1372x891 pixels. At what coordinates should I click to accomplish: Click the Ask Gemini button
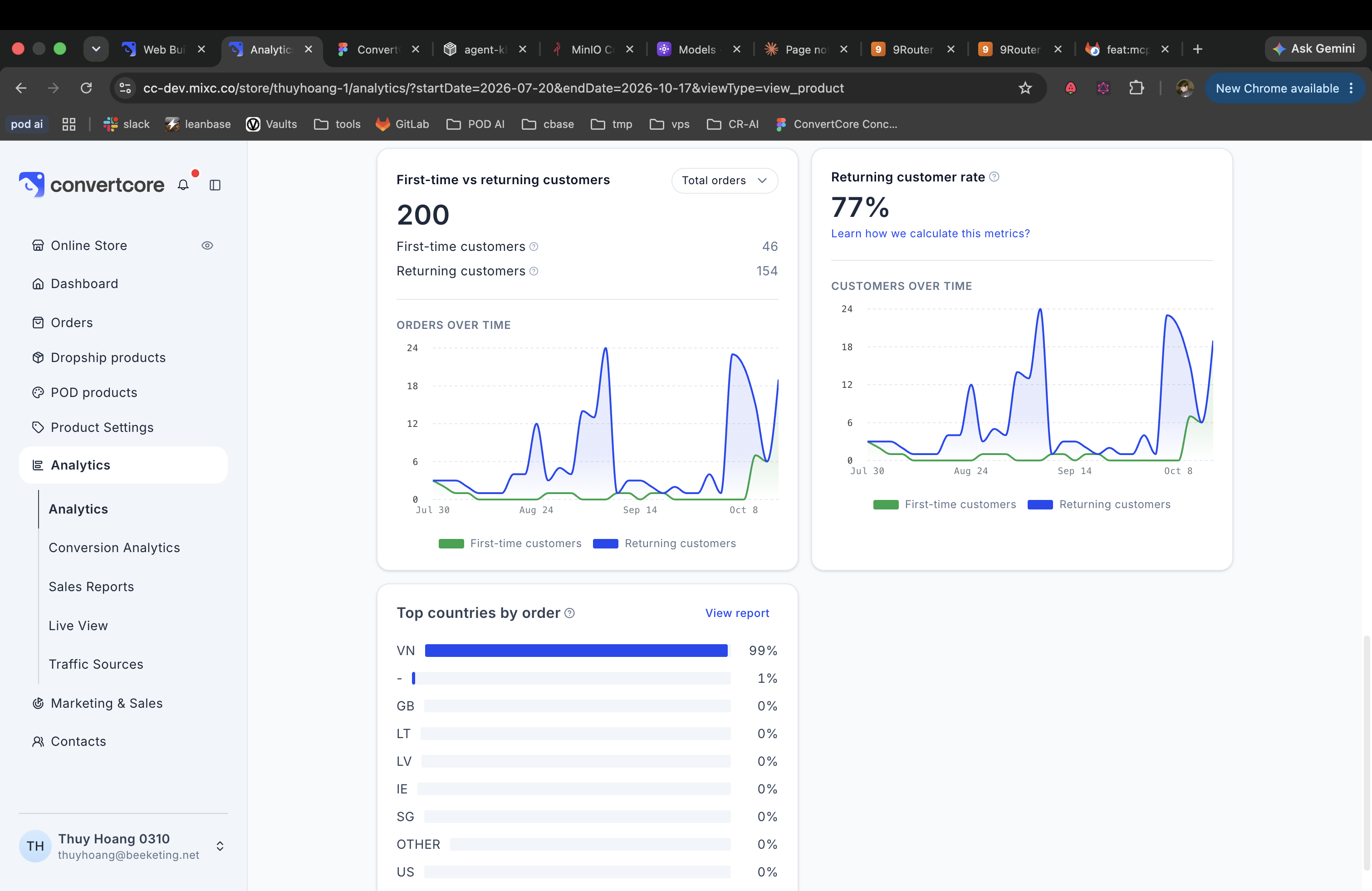(1314, 49)
